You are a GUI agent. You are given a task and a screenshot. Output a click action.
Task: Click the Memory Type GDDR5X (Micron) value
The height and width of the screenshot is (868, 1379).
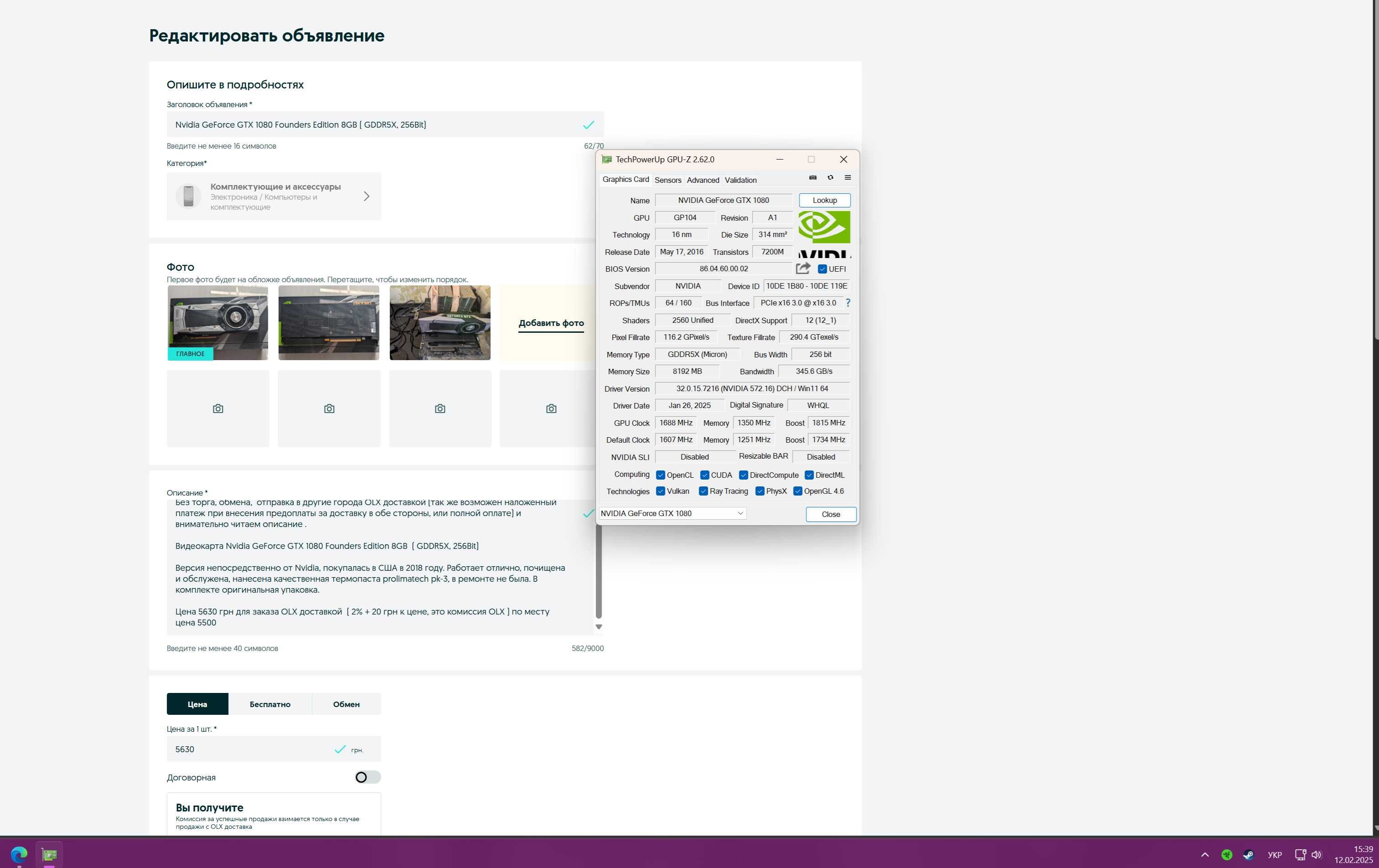697,354
